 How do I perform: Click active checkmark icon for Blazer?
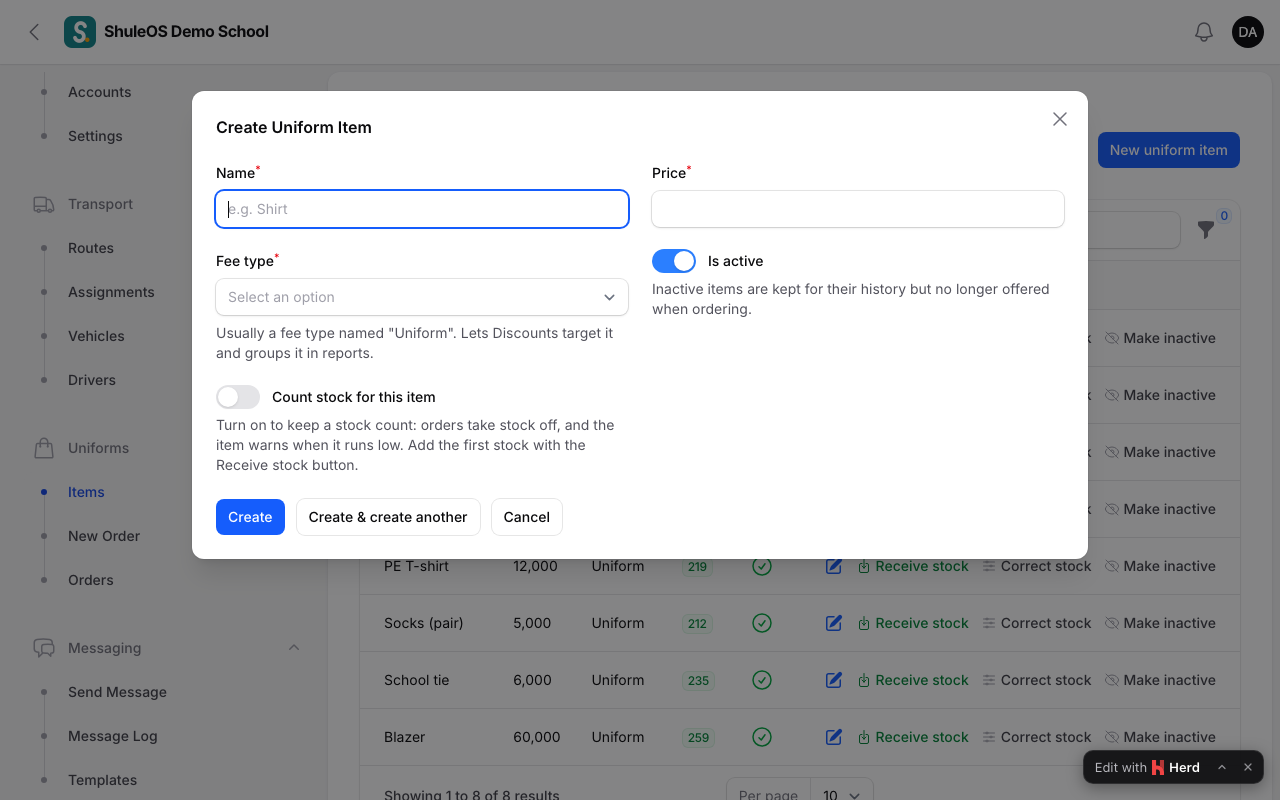762,737
